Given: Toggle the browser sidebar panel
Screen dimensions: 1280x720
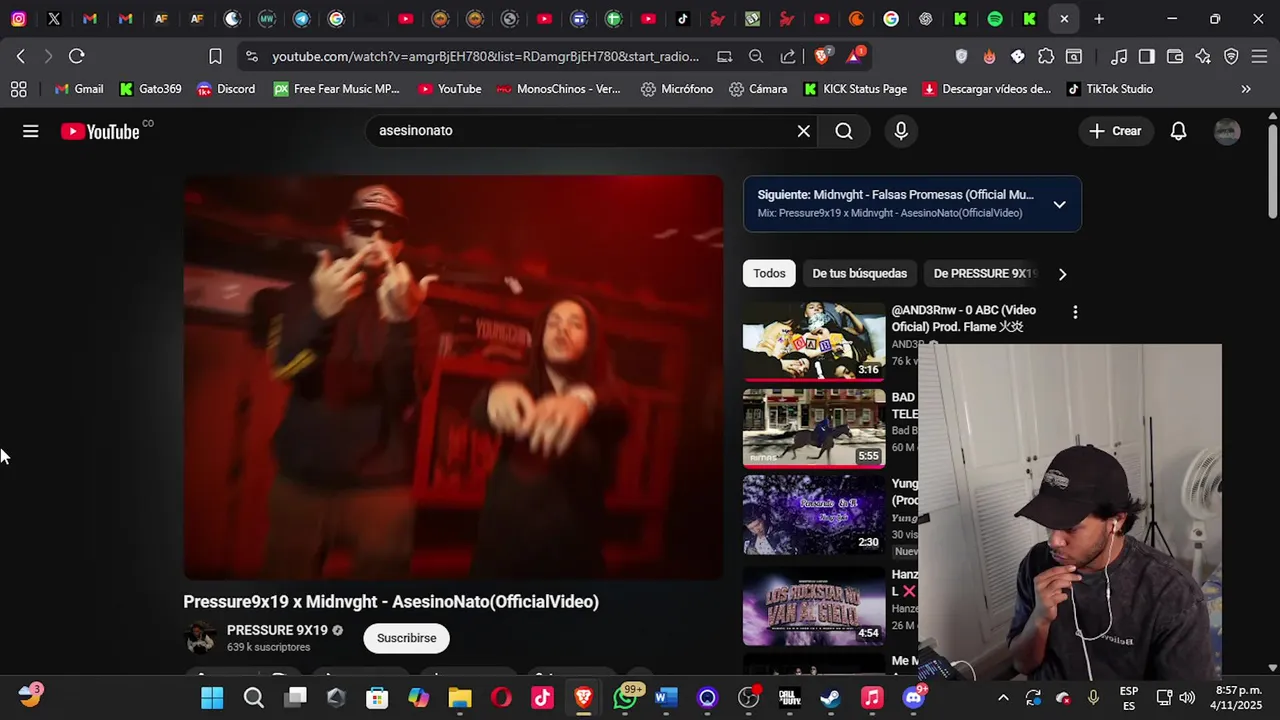Looking at the screenshot, I should click(x=1147, y=57).
